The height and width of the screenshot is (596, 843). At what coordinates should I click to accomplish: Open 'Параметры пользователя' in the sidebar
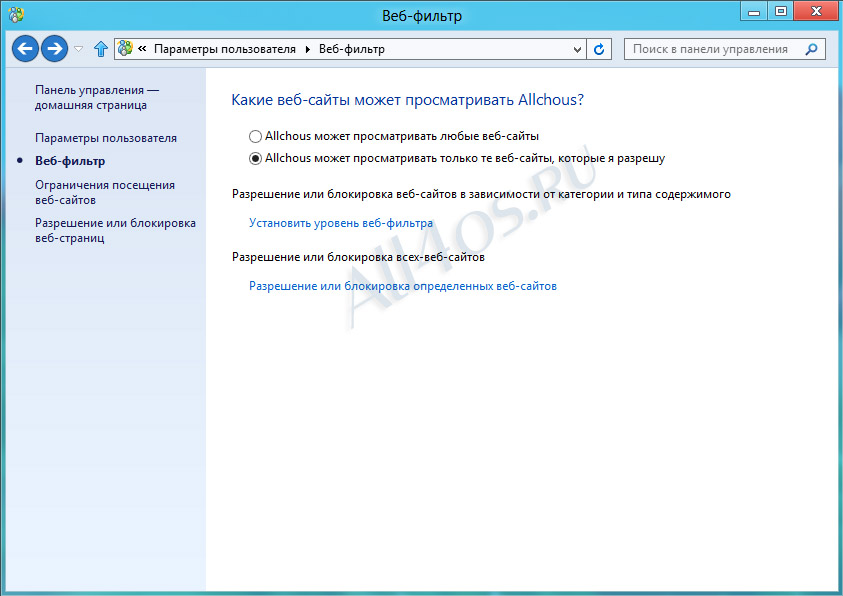pyautogui.click(x=106, y=138)
